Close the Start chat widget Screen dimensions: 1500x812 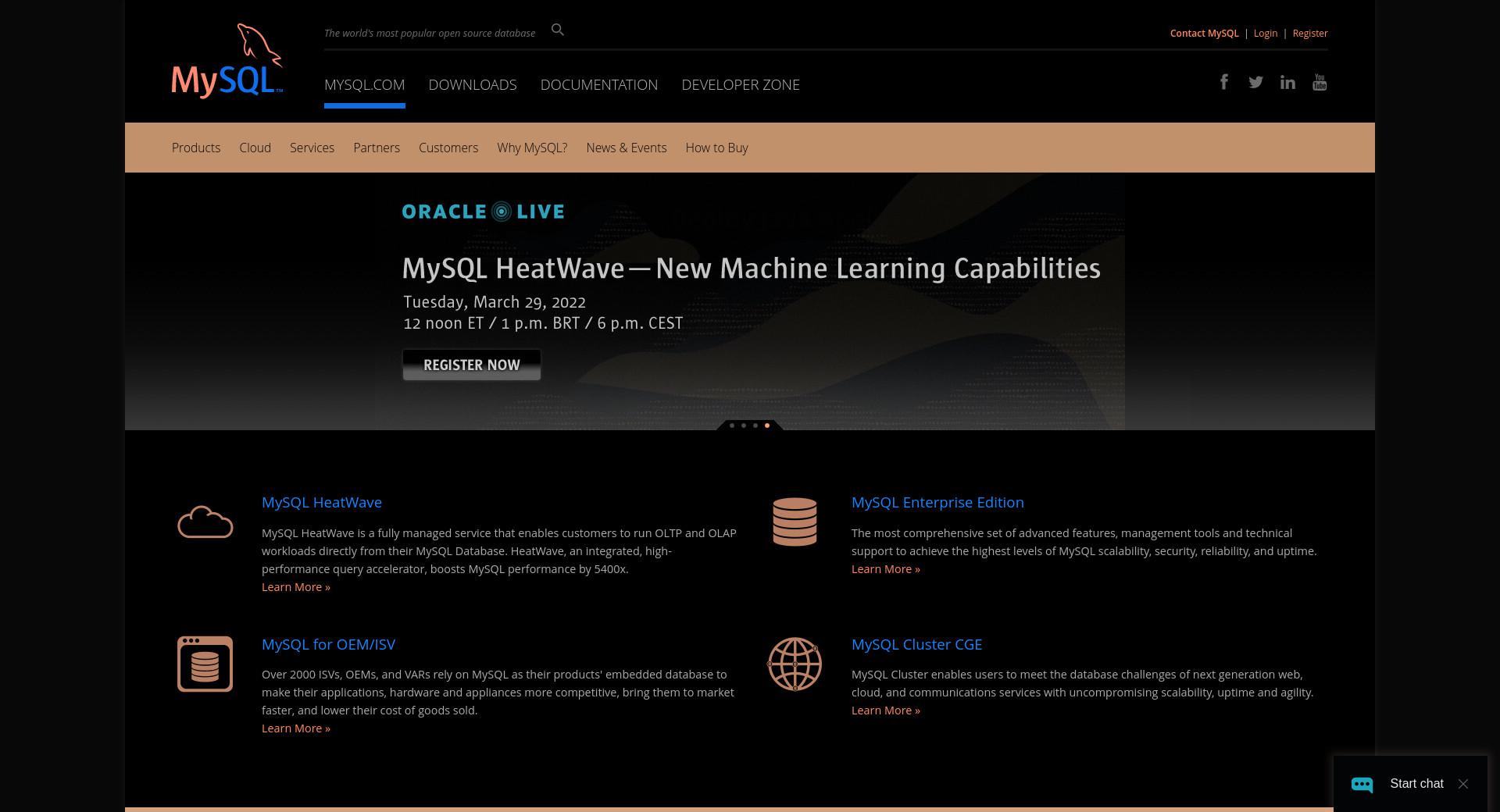pyautogui.click(x=1463, y=784)
